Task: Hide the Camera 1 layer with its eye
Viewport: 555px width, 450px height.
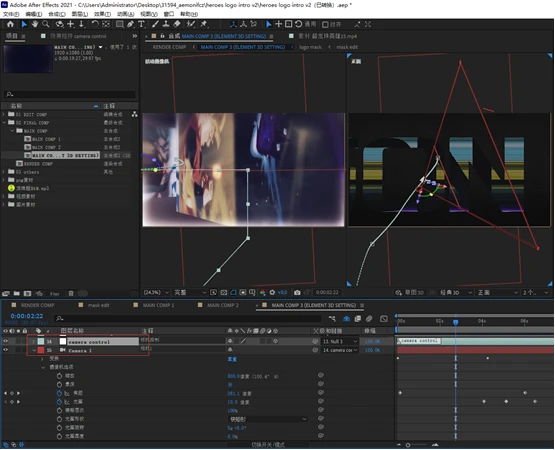Action: pos(5,350)
